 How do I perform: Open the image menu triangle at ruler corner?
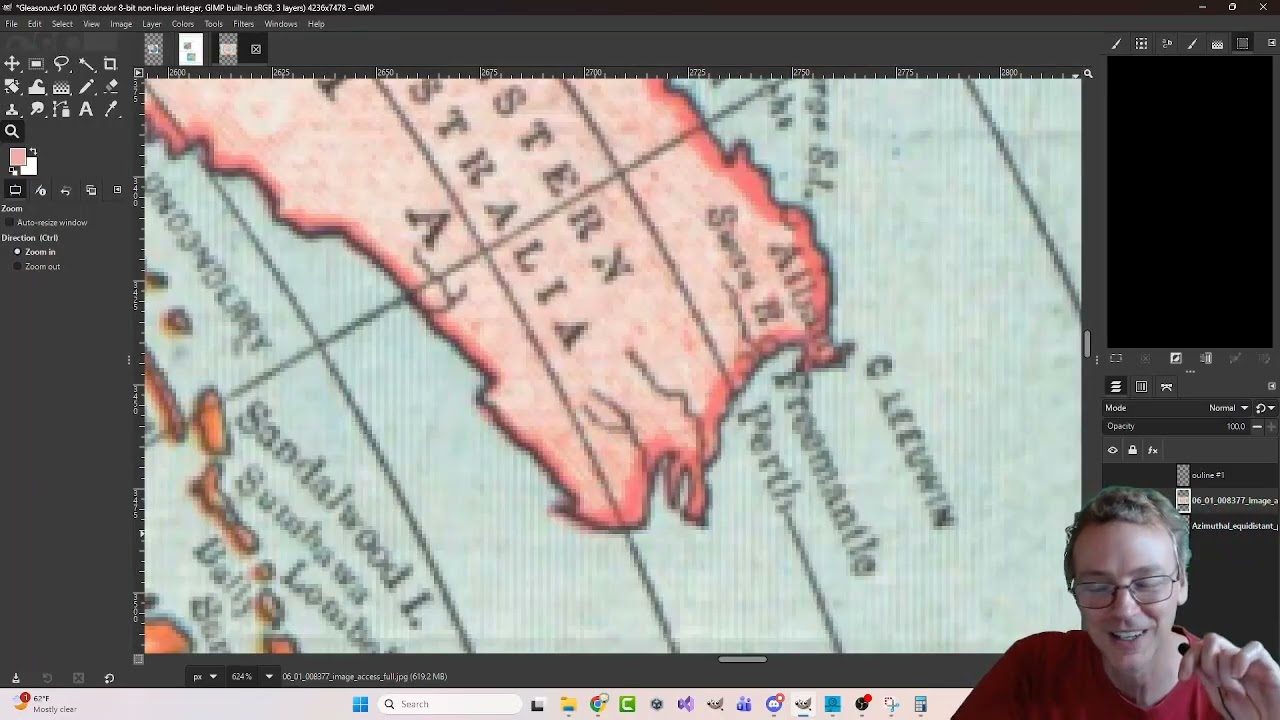pos(138,73)
